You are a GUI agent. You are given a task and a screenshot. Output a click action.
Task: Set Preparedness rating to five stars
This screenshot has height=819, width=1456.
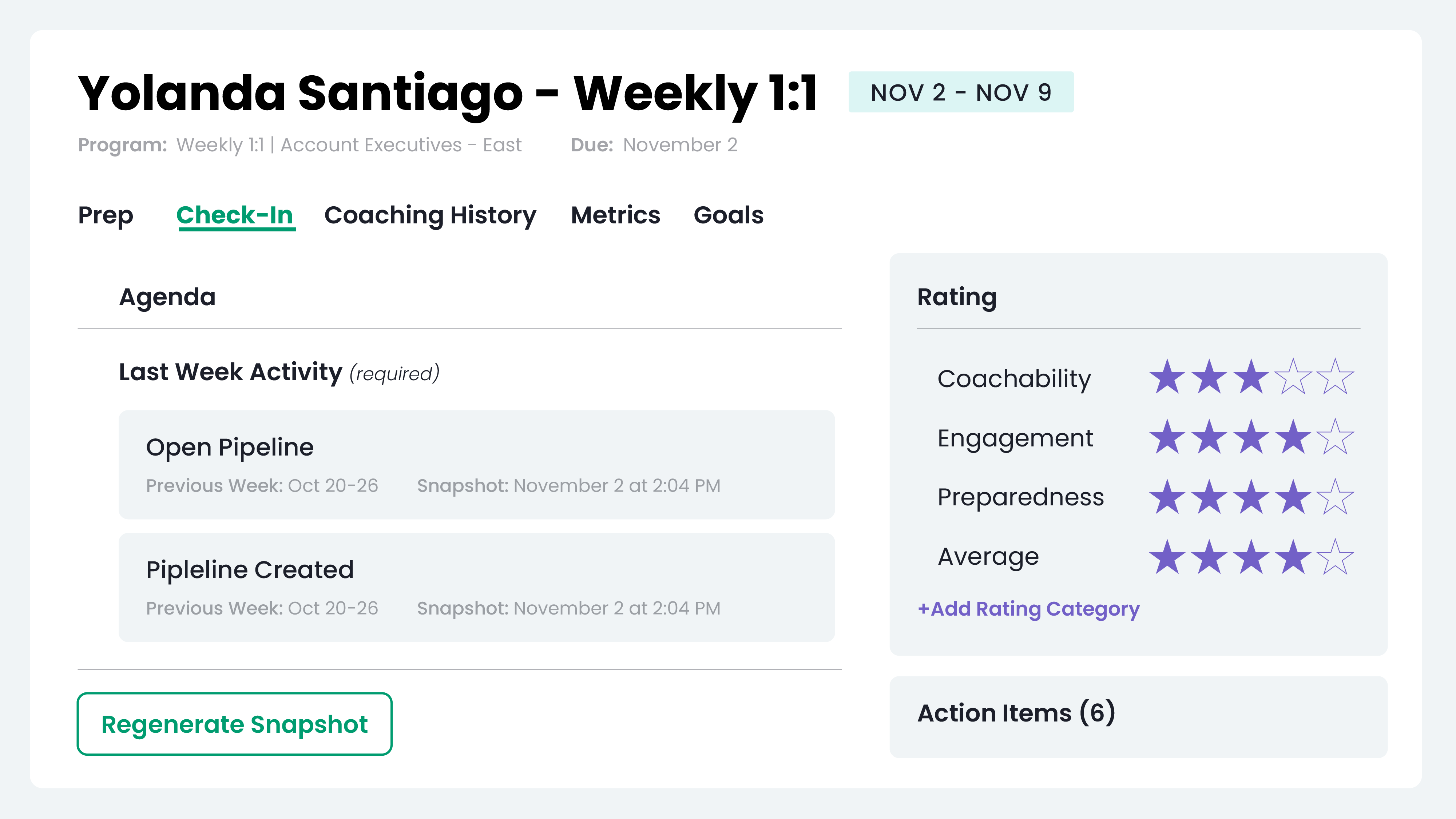(x=1335, y=497)
